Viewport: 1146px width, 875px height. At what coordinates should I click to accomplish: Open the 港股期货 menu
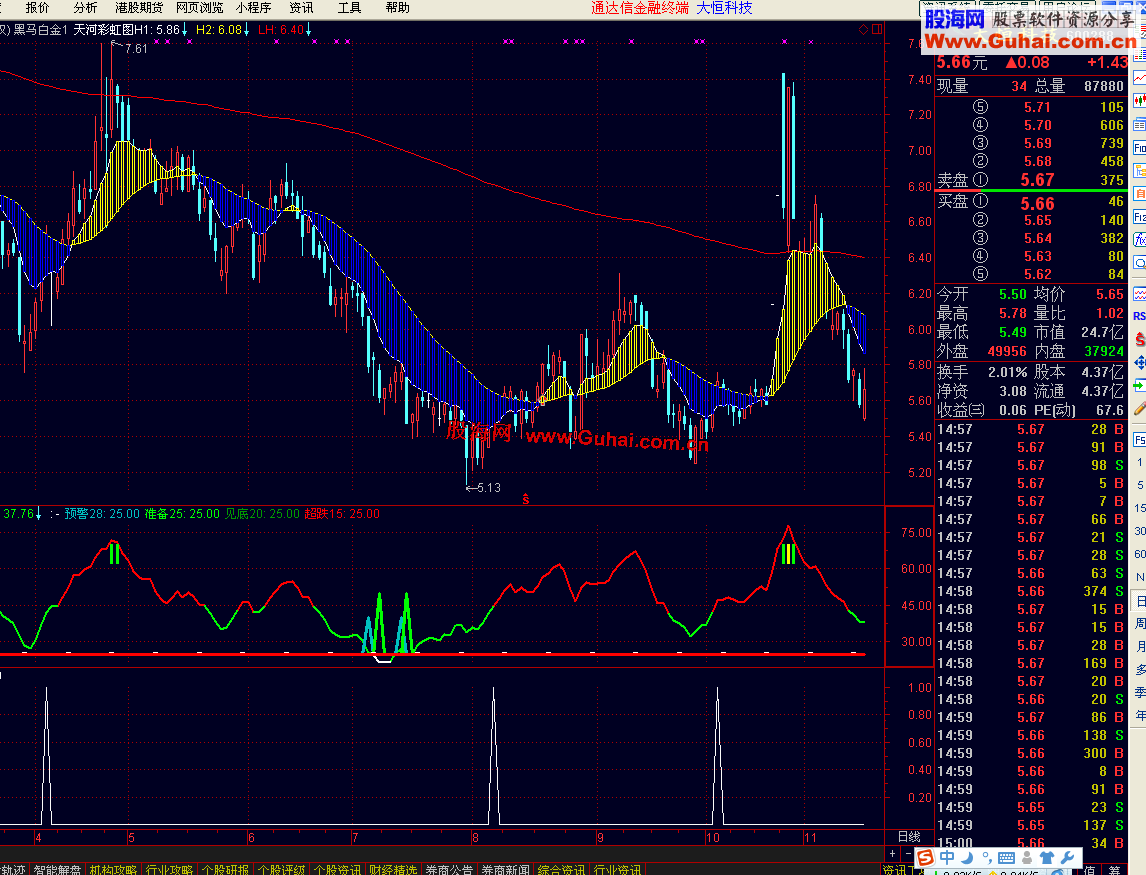139,8
